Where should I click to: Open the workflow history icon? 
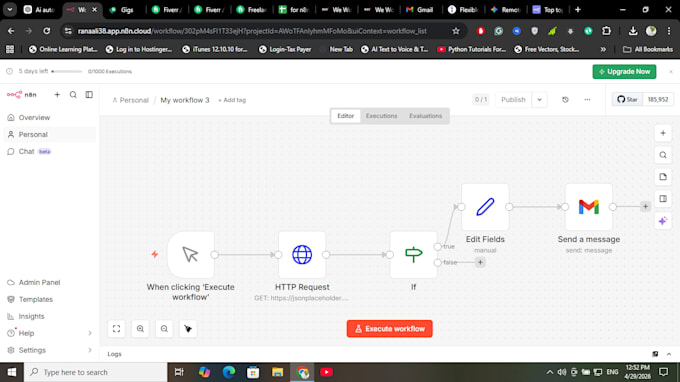click(565, 100)
